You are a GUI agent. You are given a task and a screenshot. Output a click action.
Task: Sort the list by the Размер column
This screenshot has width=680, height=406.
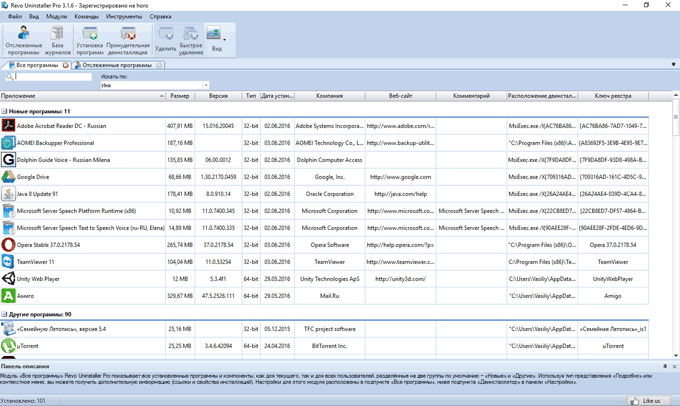click(x=180, y=96)
